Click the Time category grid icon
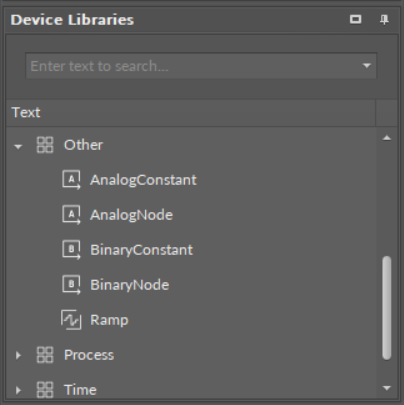This screenshot has height=405, width=404. pos(45,390)
